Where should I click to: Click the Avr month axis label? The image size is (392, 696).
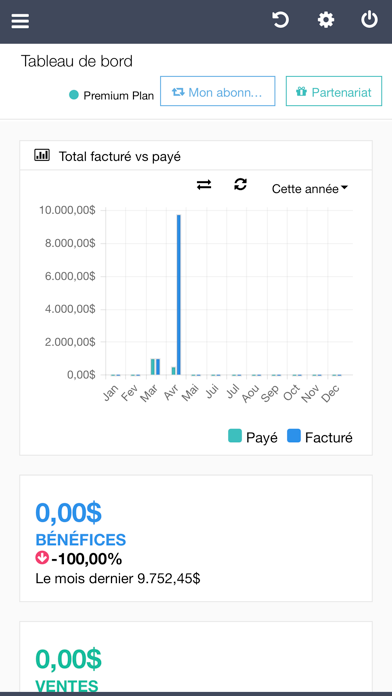tap(171, 392)
